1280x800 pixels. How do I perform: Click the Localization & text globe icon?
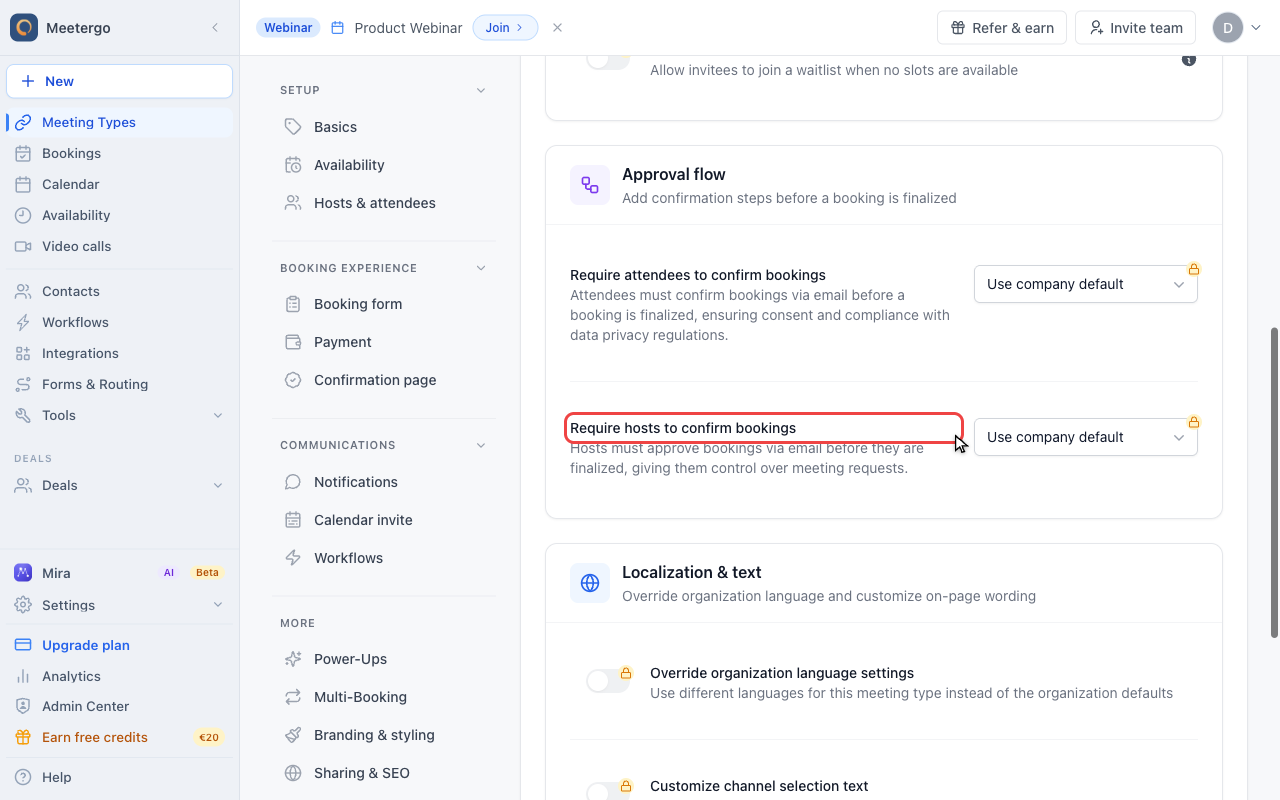590,583
